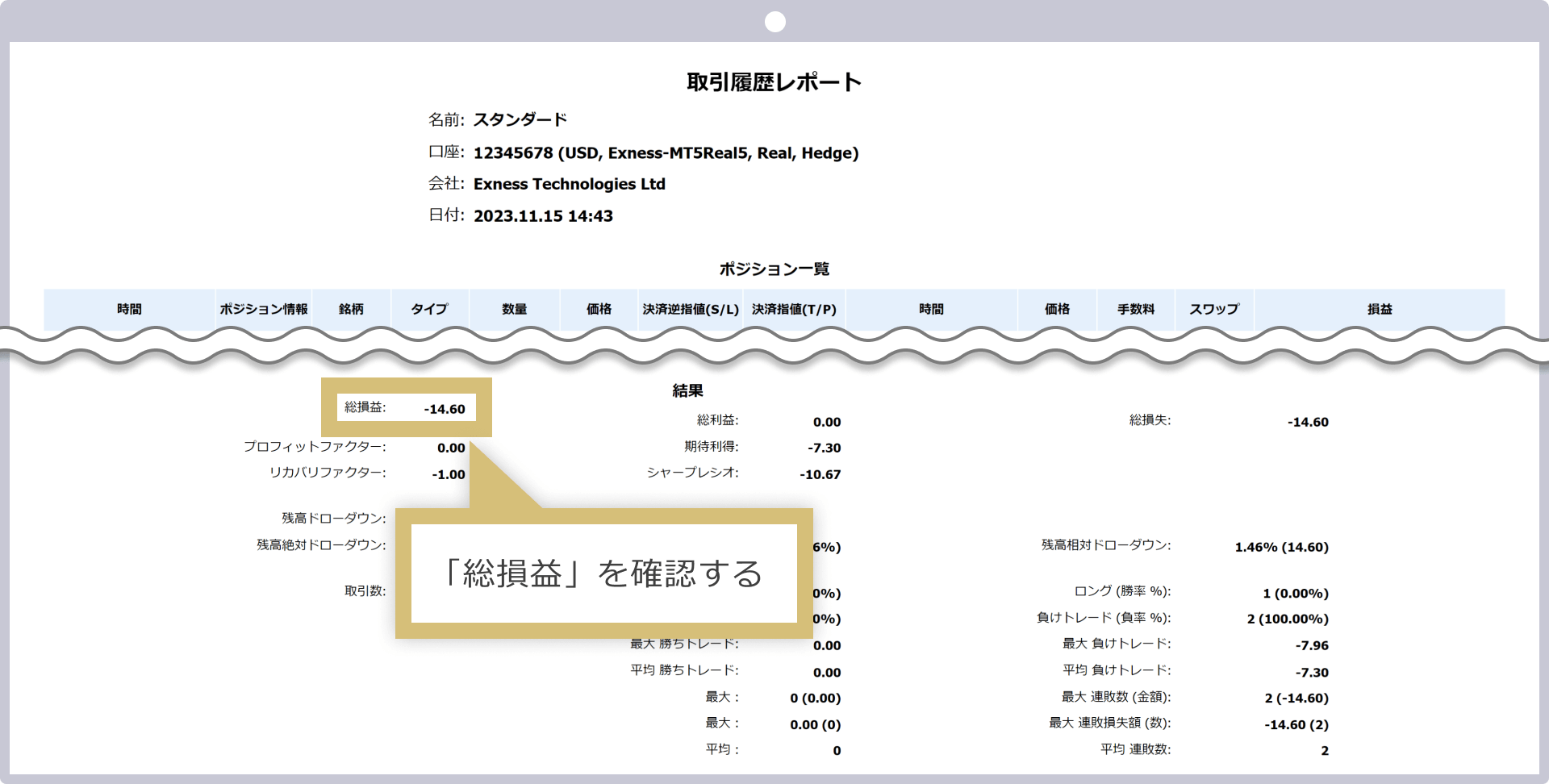Viewport: 1549px width, 784px height.
Task: Click the 手数料 column header
Action: (x=1136, y=309)
